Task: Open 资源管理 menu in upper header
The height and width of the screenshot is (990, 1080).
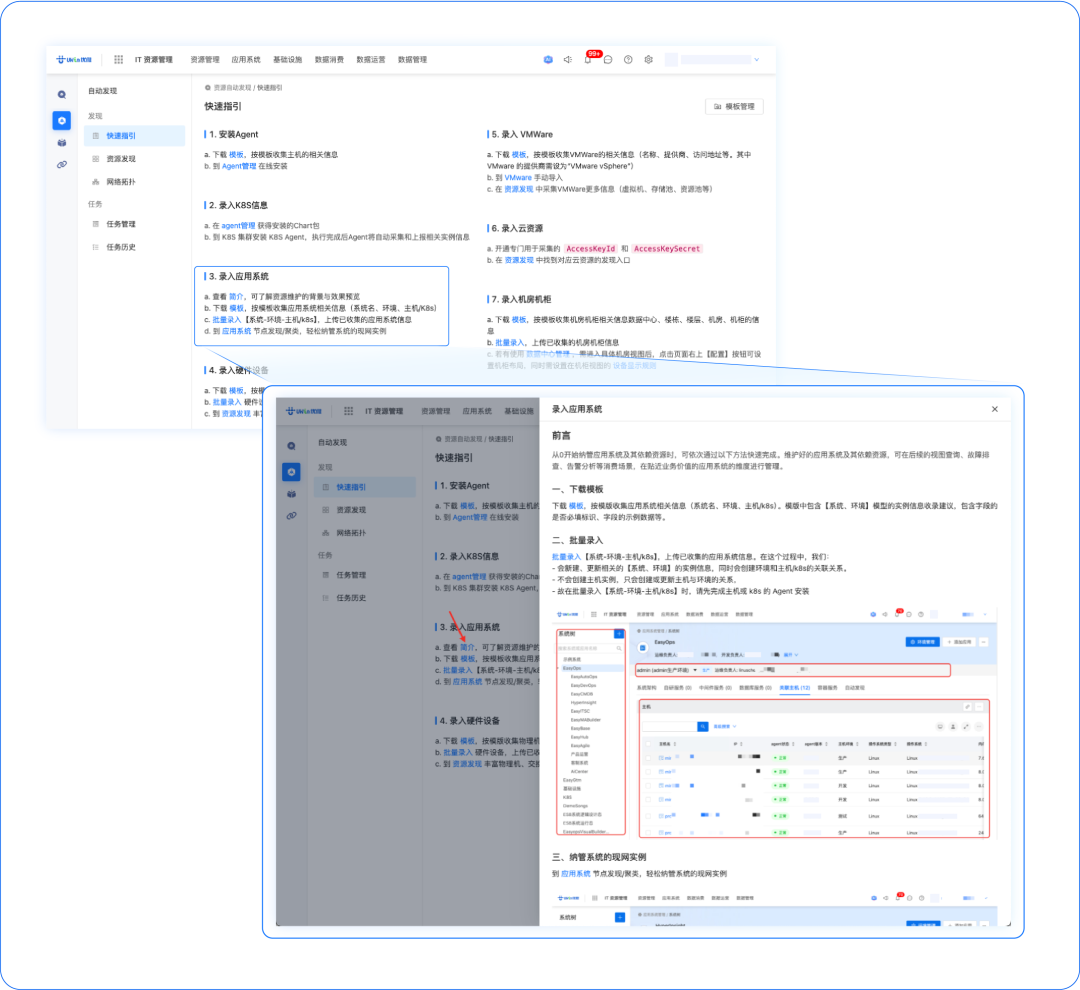Action: click(205, 60)
